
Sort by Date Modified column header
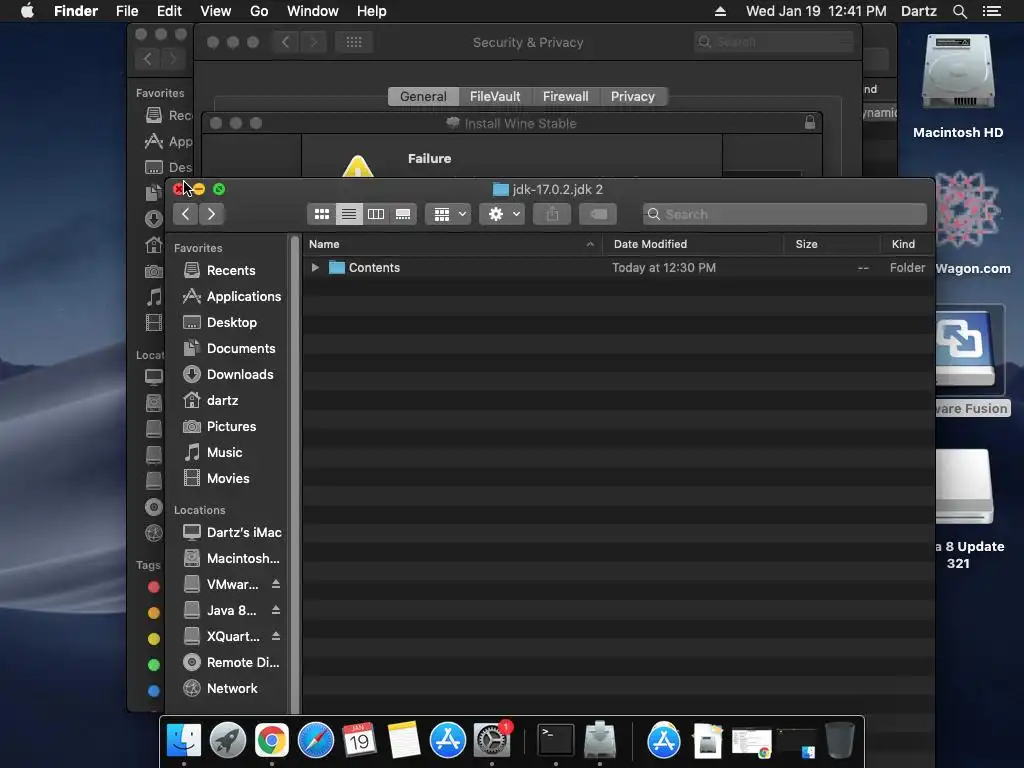(692, 244)
